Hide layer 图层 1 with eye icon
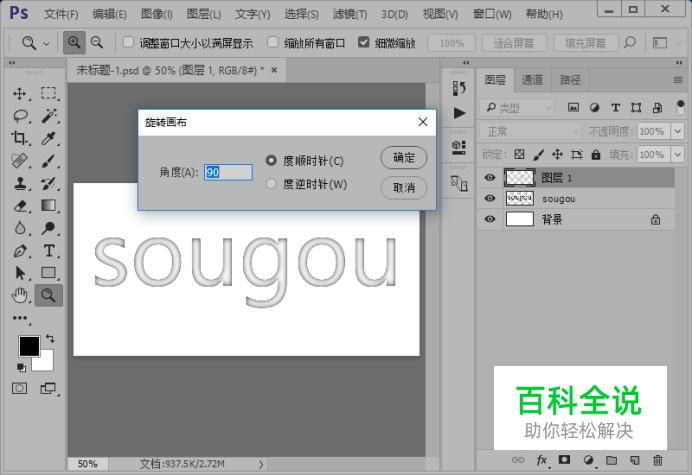 pyautogui.click(x=490, y=177)
